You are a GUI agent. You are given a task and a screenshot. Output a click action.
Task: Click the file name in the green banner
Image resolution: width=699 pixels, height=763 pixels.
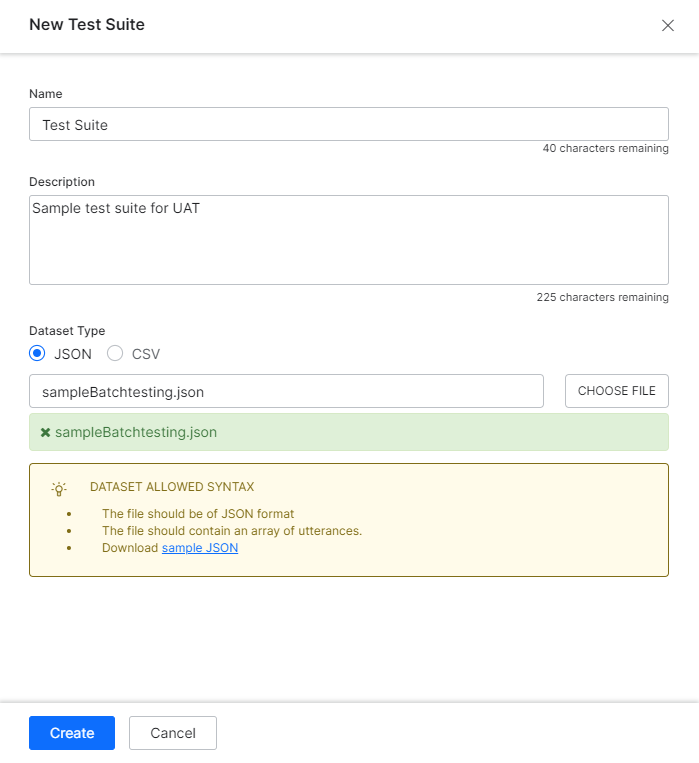pyautogui.click(x=135, y=433)
